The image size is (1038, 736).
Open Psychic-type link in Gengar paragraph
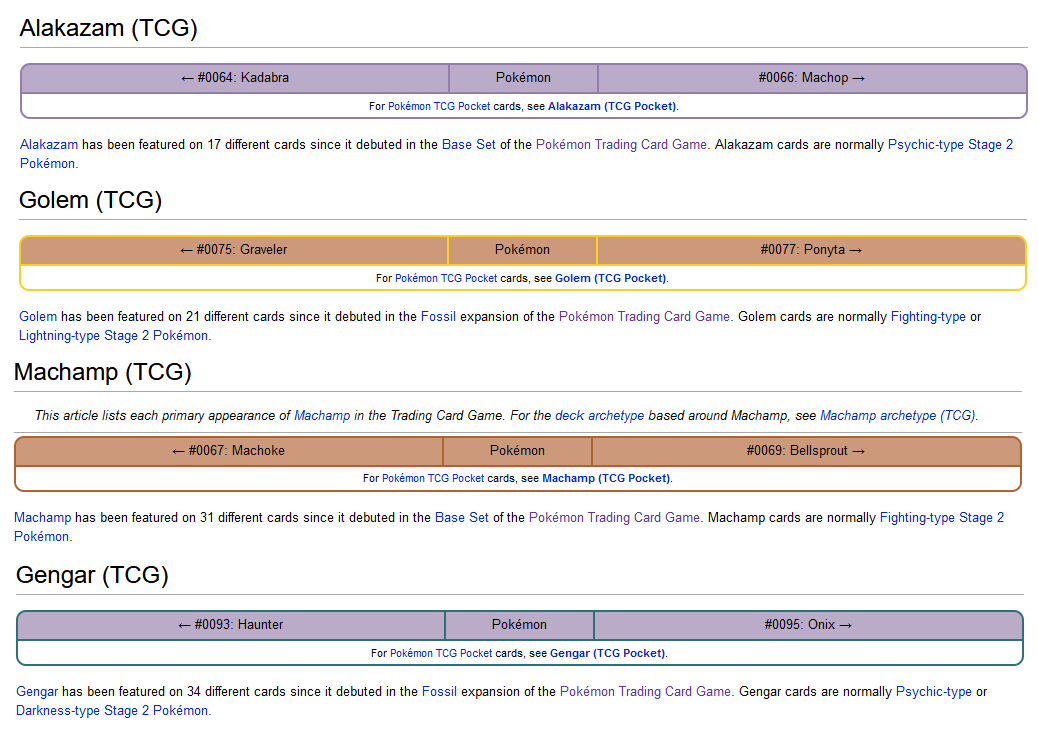coord(933,692)
